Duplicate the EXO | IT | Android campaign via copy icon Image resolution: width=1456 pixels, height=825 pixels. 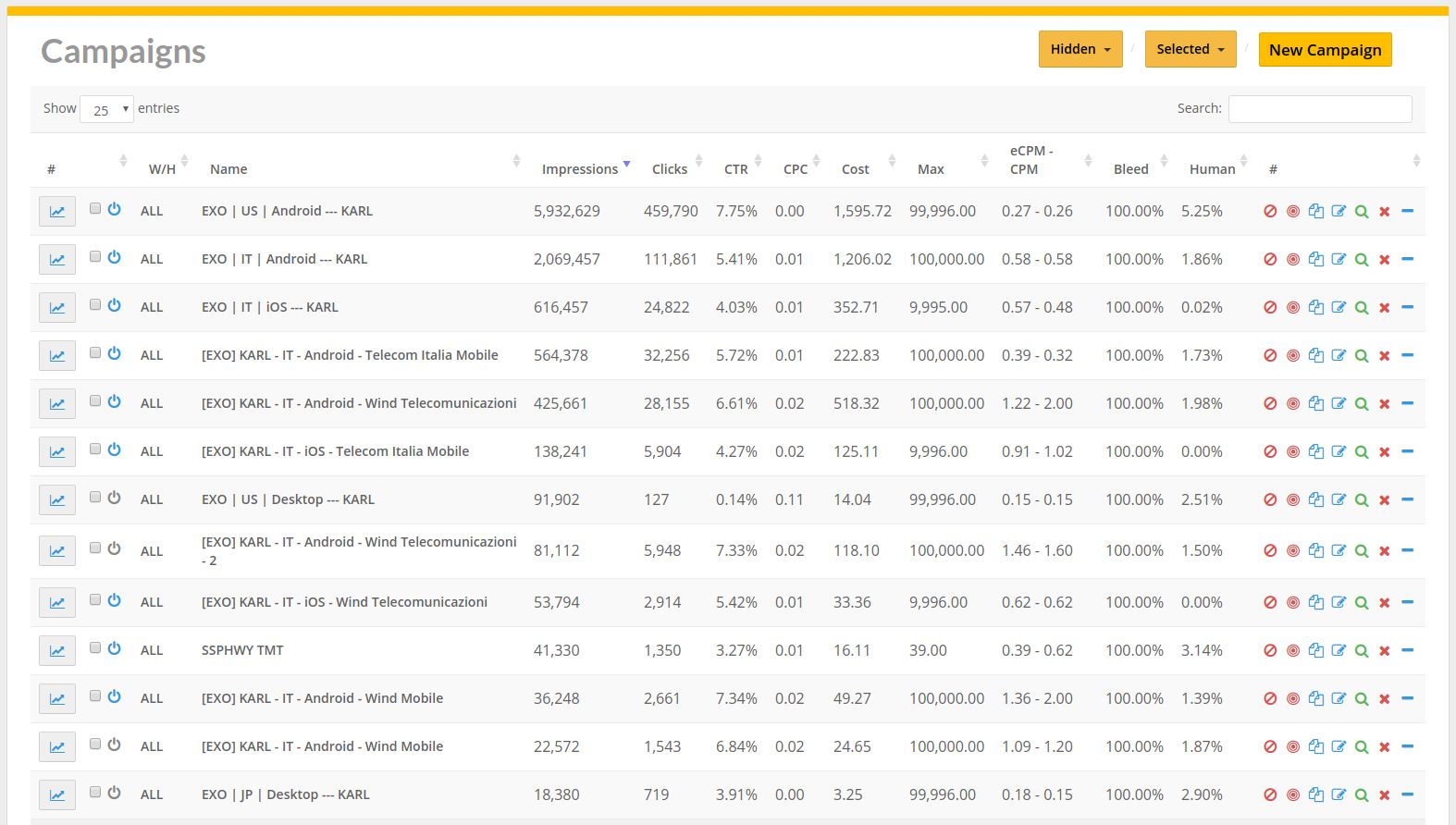pyautogui.click(x=1315, y=260)
